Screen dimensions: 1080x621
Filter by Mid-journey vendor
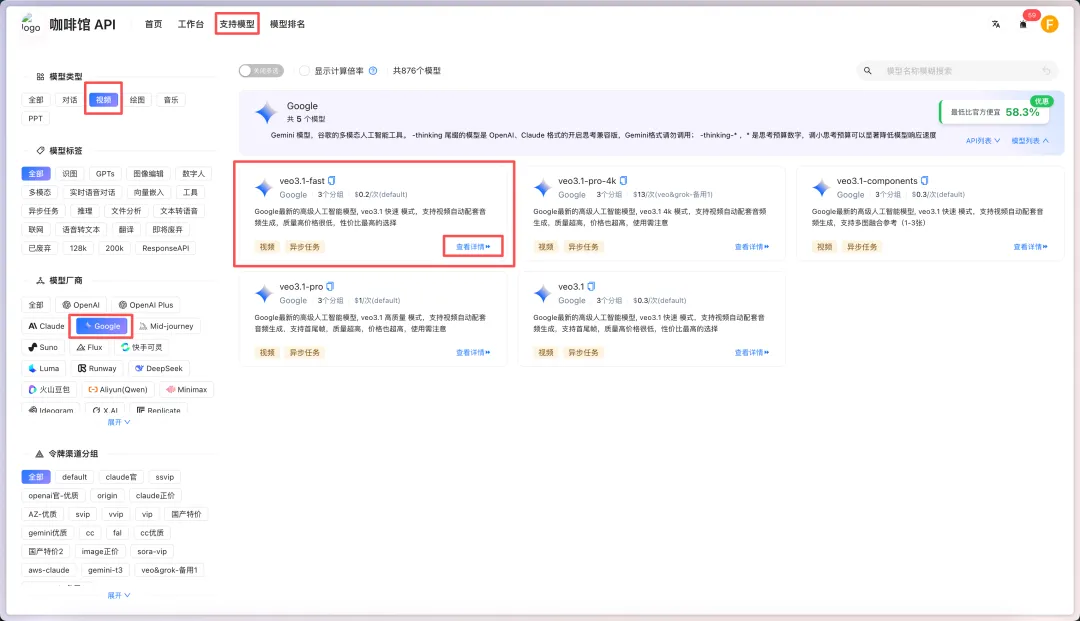166,326
